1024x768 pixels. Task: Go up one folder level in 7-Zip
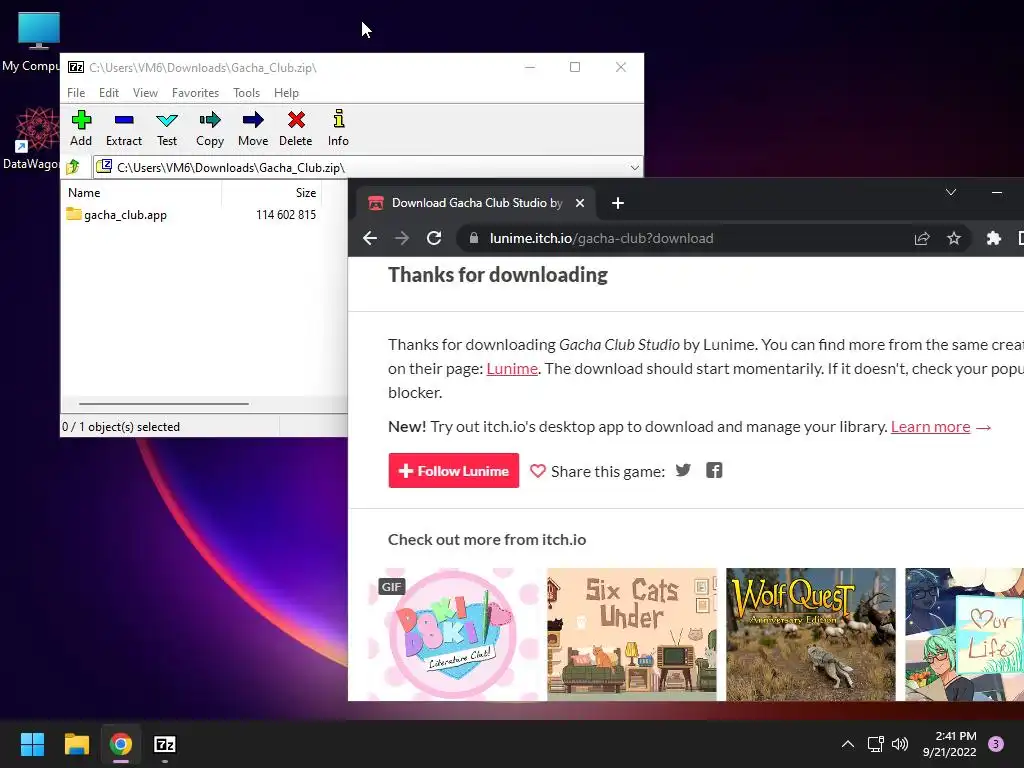click(x=73, y=167)
